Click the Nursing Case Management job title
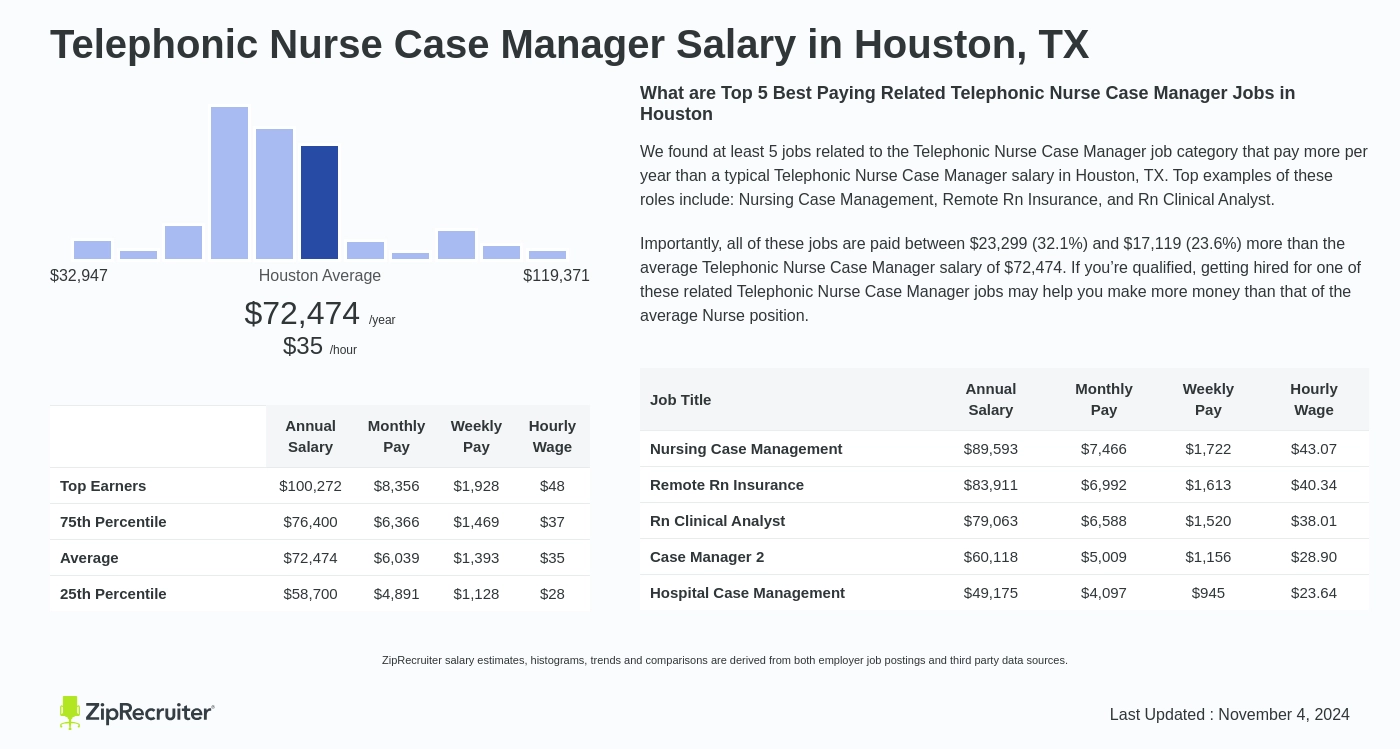Viewport: 1400px width, 749px height. pyautogui.click(x=746, y=448)
